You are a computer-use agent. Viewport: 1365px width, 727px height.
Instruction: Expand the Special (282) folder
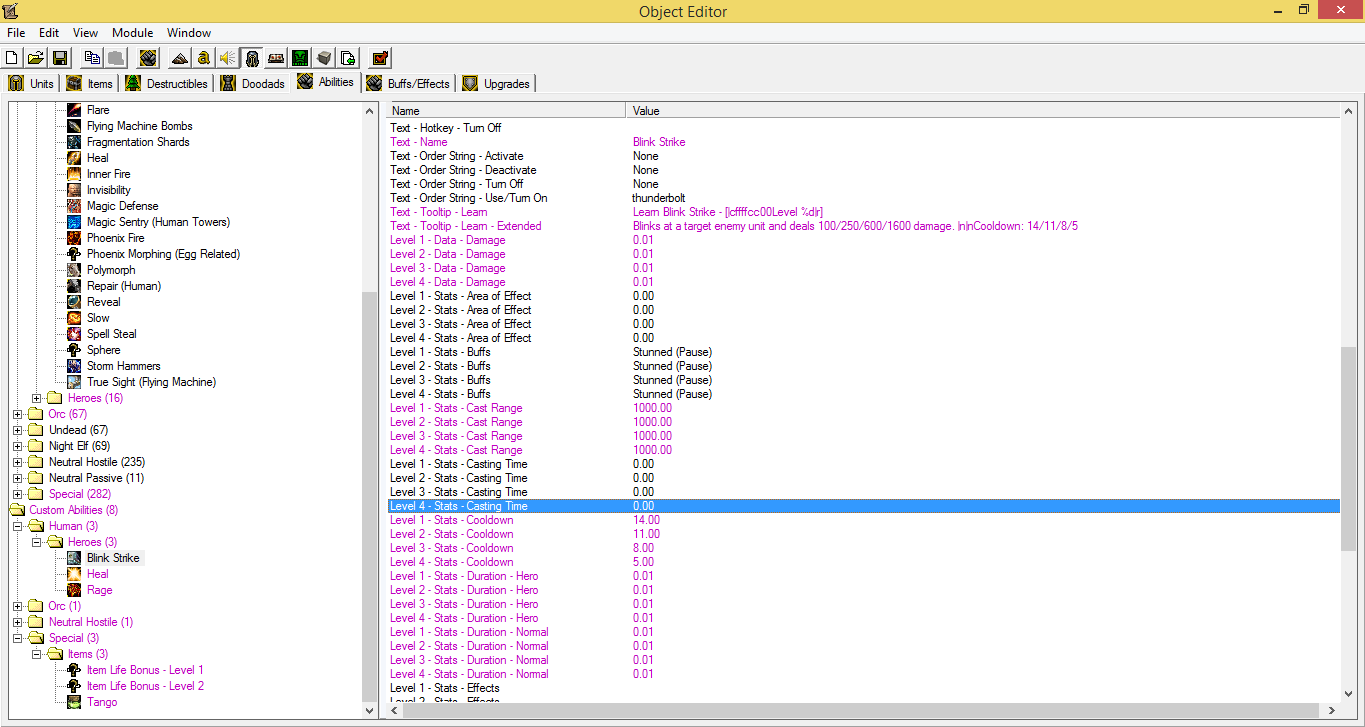(x=17, y=494)
